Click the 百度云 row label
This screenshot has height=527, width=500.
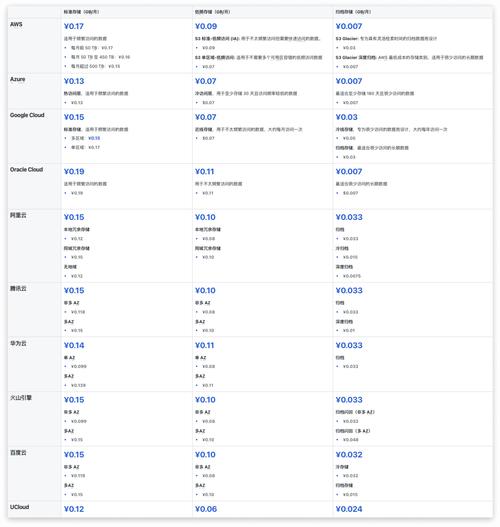click(18, 453)
